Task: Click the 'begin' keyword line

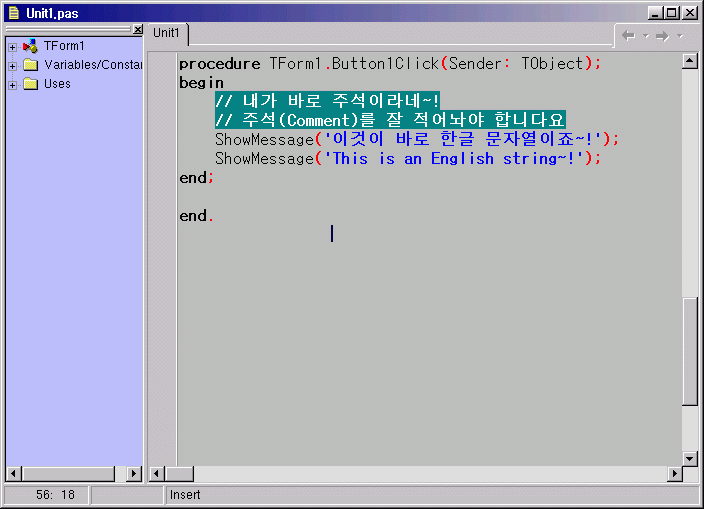Action: pyautogui.click(x=201, y=83)
